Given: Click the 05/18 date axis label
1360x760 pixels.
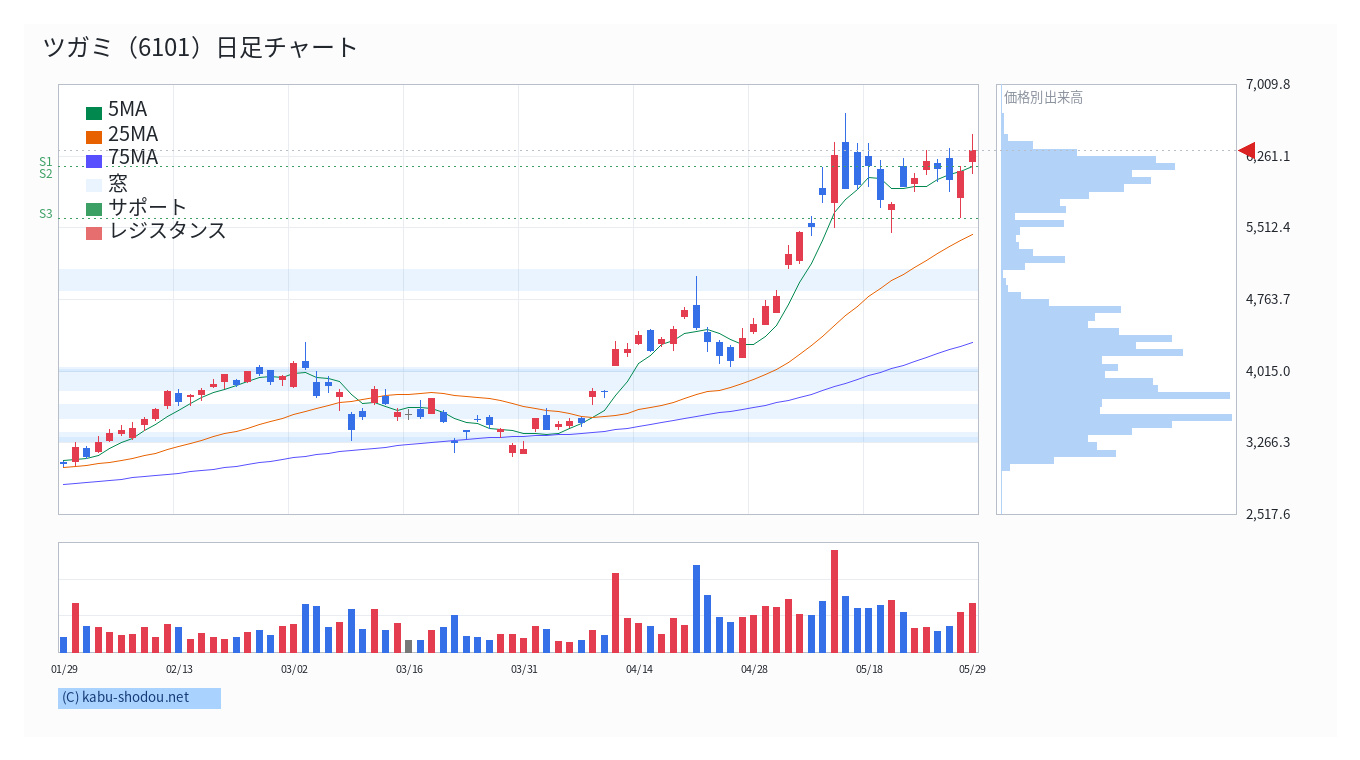Looking at the screenshot, I should coord(869,669).
